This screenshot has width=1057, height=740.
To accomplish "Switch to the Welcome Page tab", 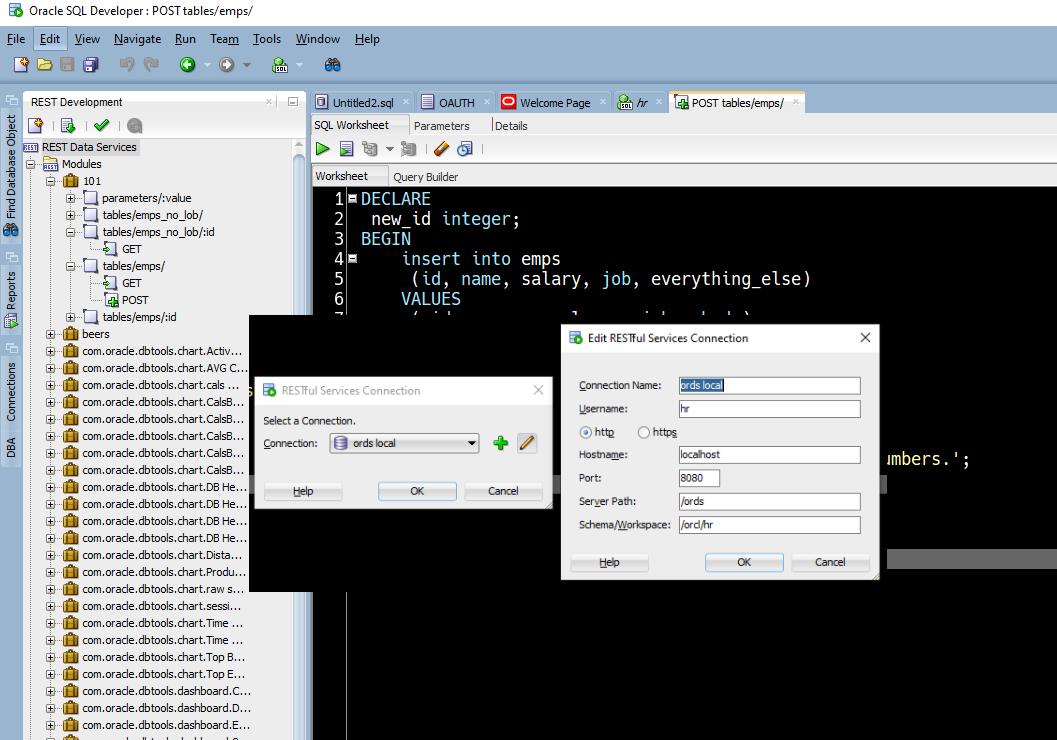I will tap(555, 102).
